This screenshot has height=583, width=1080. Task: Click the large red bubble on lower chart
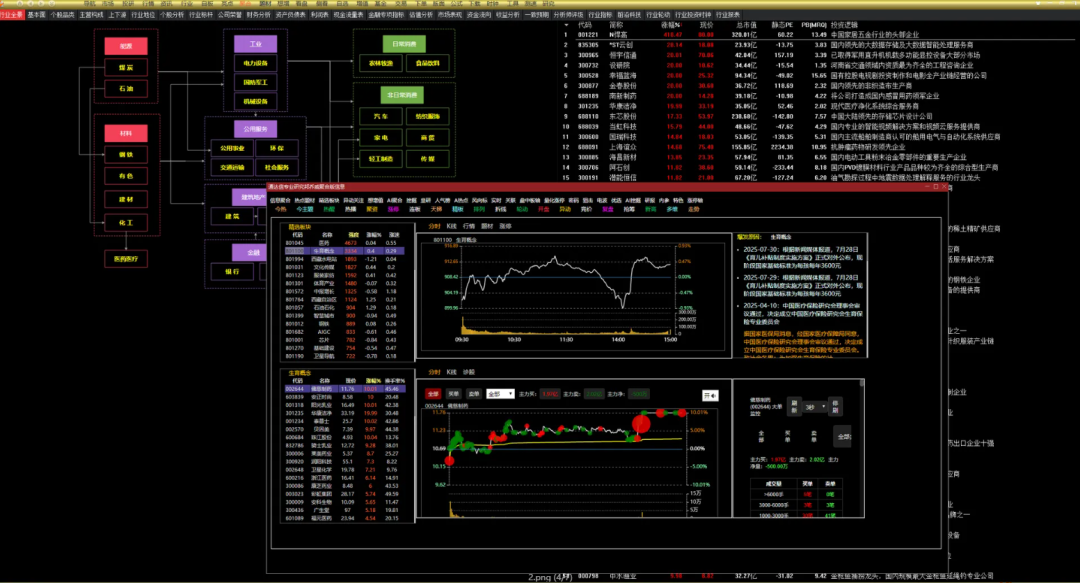click(641, 424)
